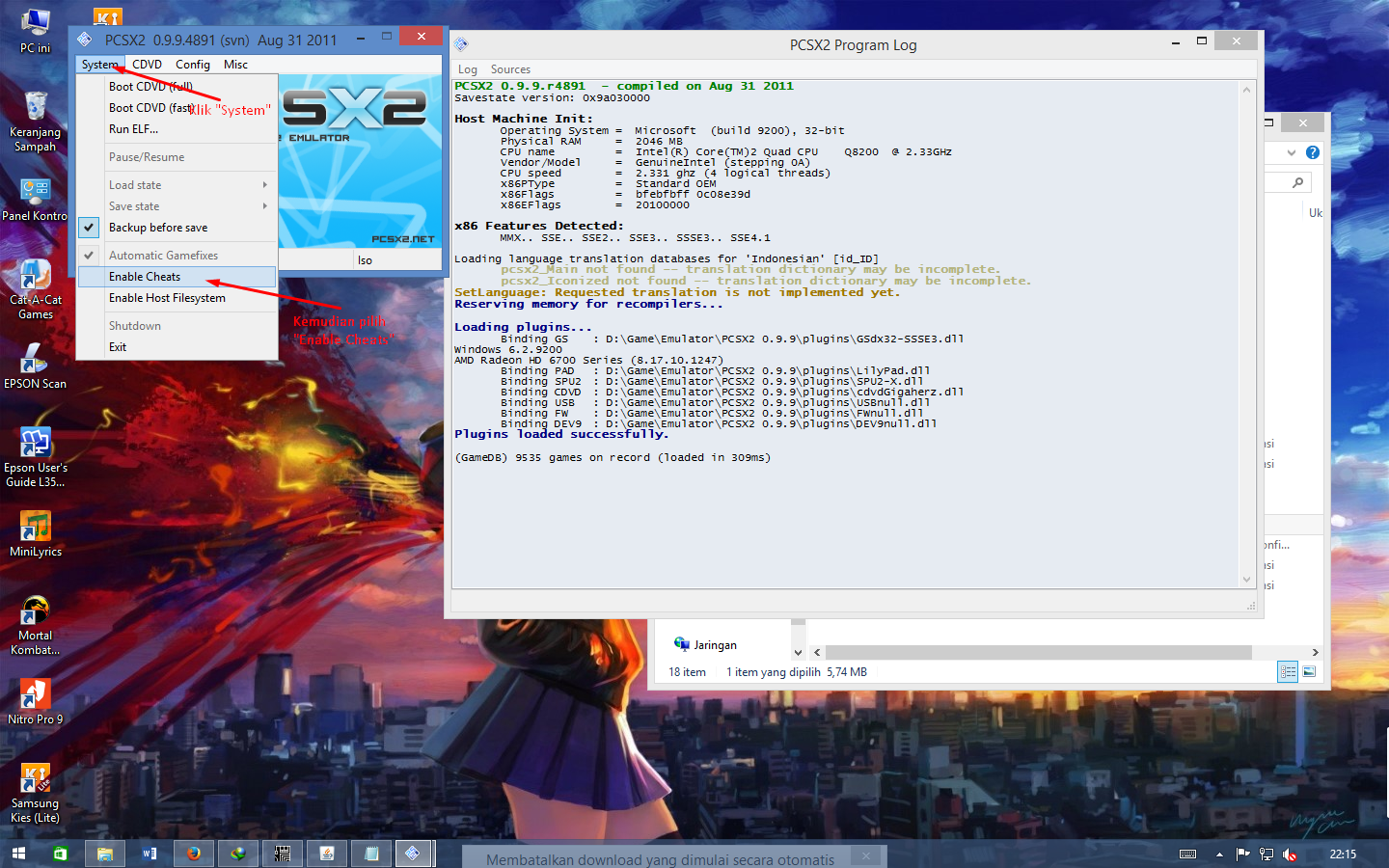Open Word from the taskbar
This screenshot has height=868, width=1389.
150,854
